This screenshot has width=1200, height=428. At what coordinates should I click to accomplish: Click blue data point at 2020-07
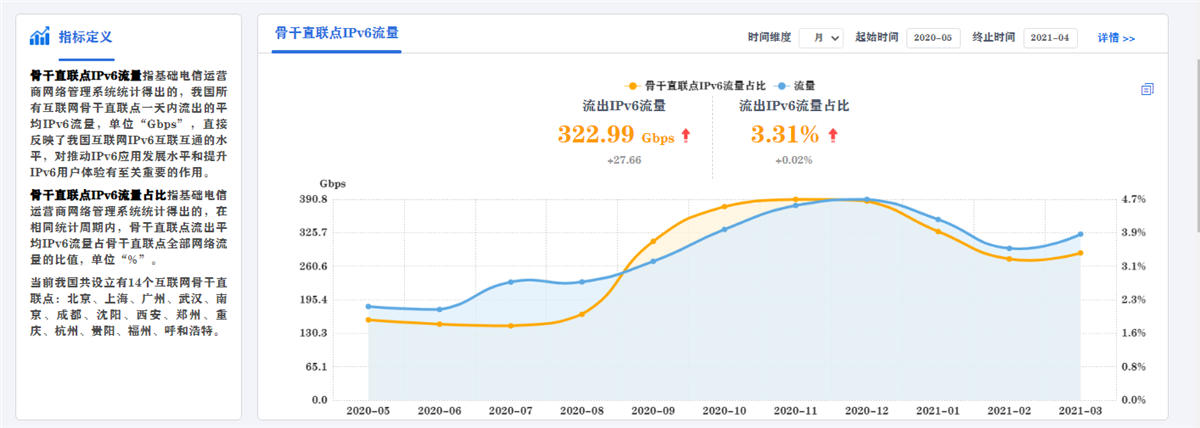(x=510, y=282)
